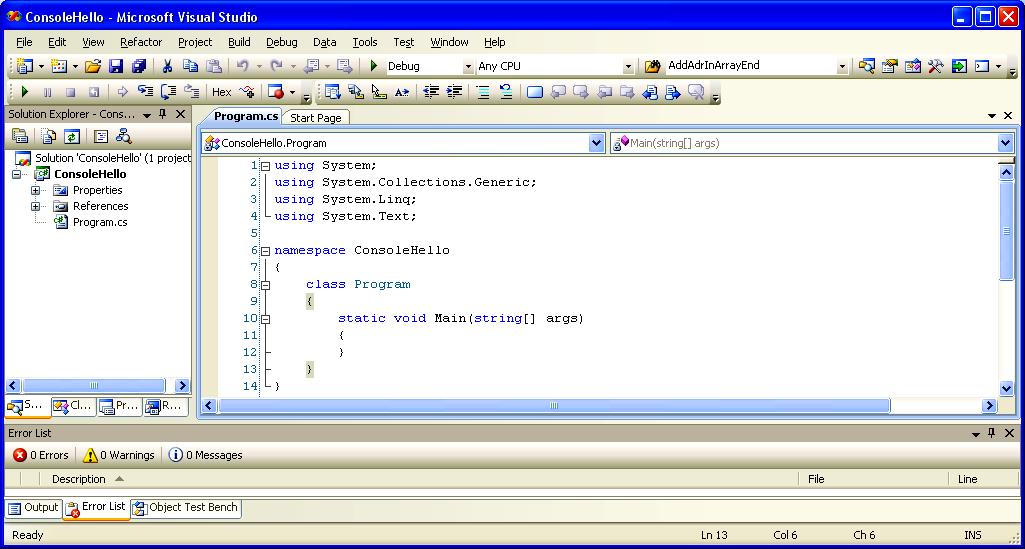Click the Undo arrow icon

click(x=243, y=66)
